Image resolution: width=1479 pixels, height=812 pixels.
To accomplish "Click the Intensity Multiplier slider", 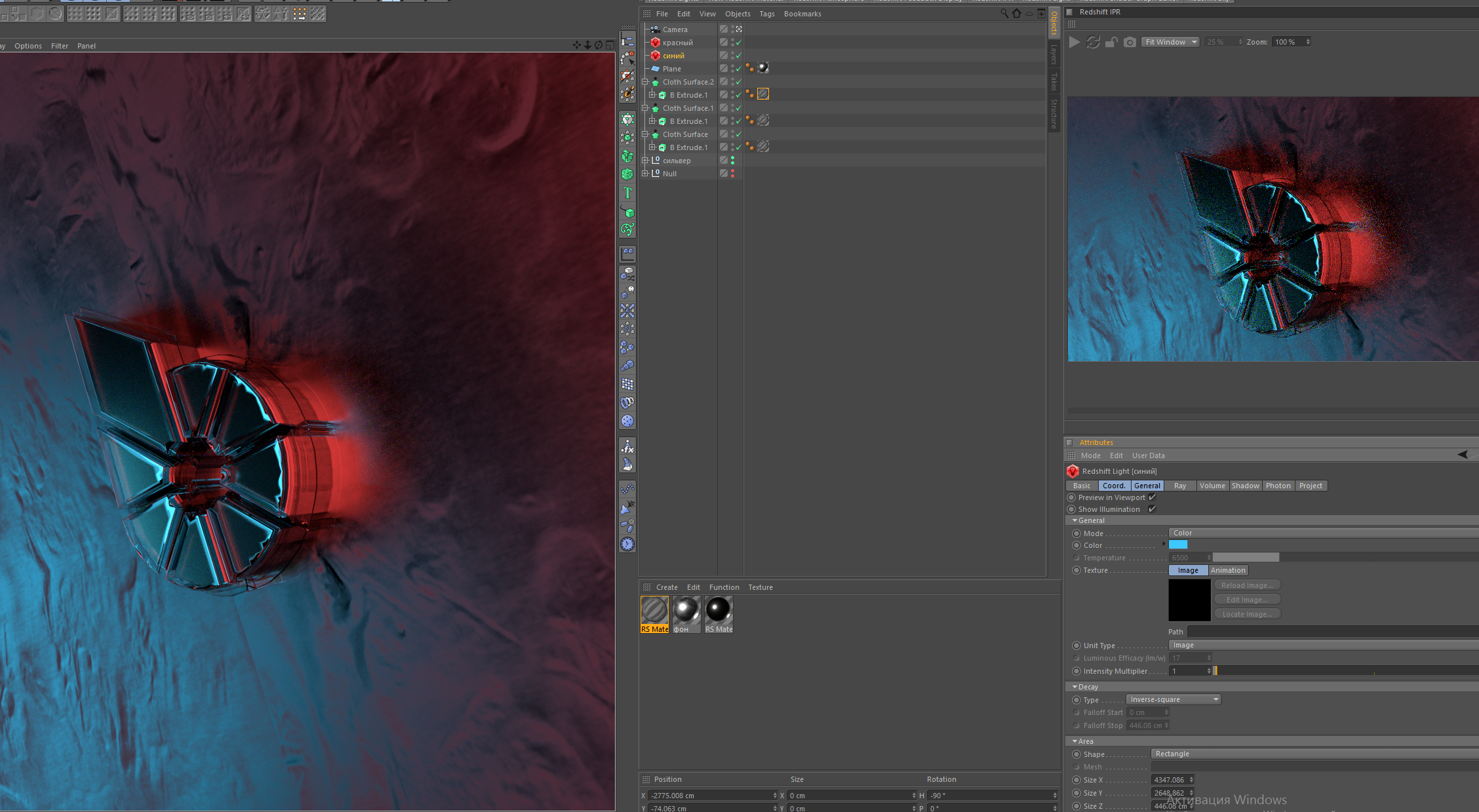I will pyautogui.click(x=1347, y=670).
